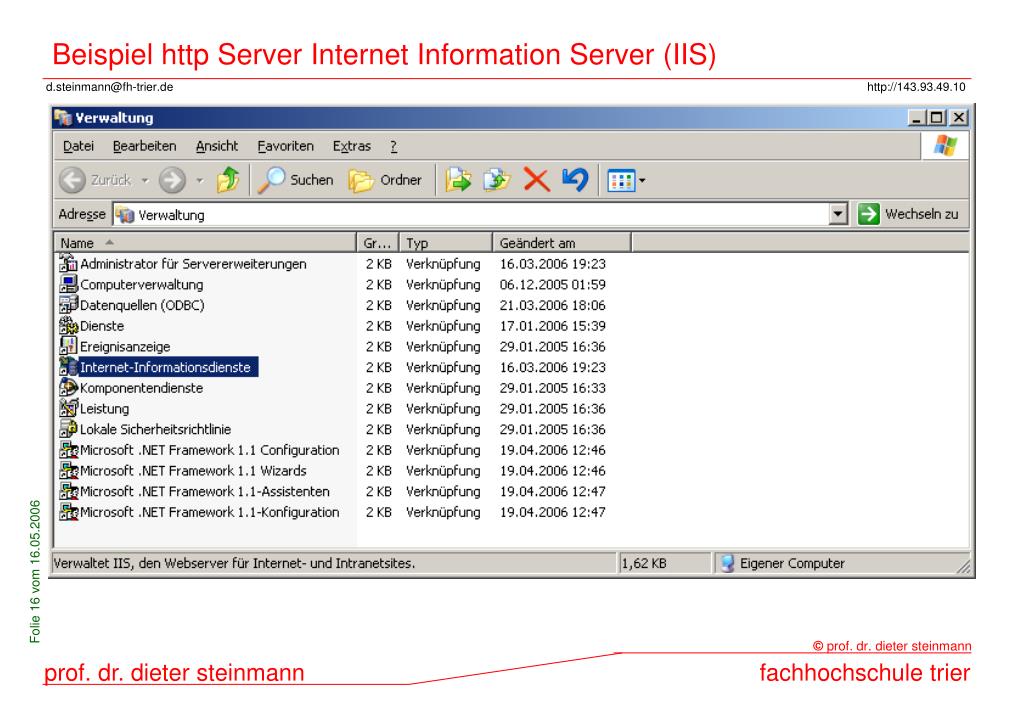Image resolution: width=1023 pixels, height=708 pixels.
Task: Select Internet-Informationsdienste icon
Action: point(69,367)
